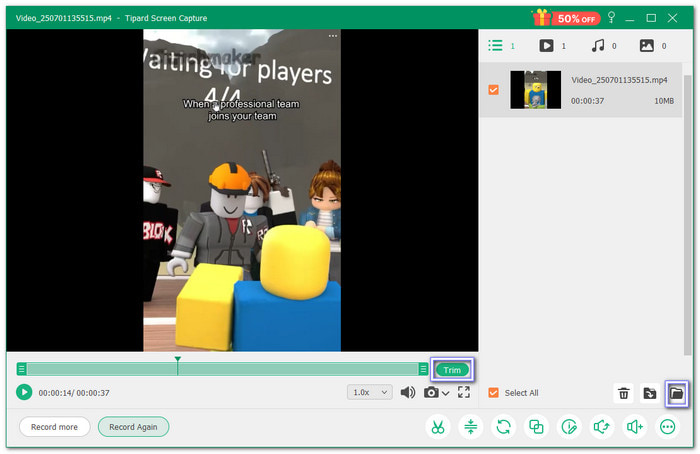Open the scissors clip tool
Image resolution: width=700 pixels, height=454 pixels.
click(x=438, y=427)
